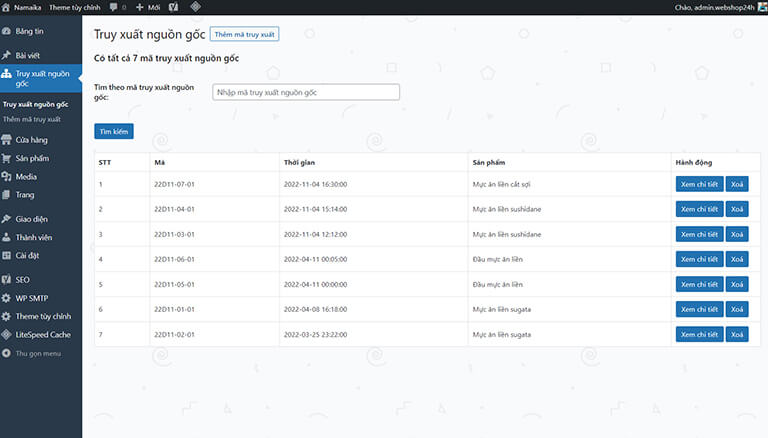Click the Yoast SEO icon in admin bar
This screenshot has width=768, height=438.
173,7
